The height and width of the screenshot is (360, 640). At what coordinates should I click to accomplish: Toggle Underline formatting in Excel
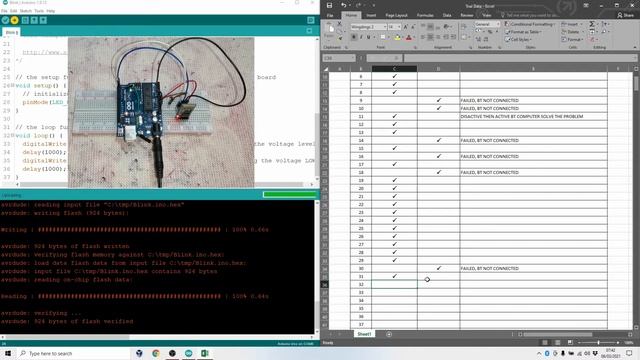coord(368,37)
